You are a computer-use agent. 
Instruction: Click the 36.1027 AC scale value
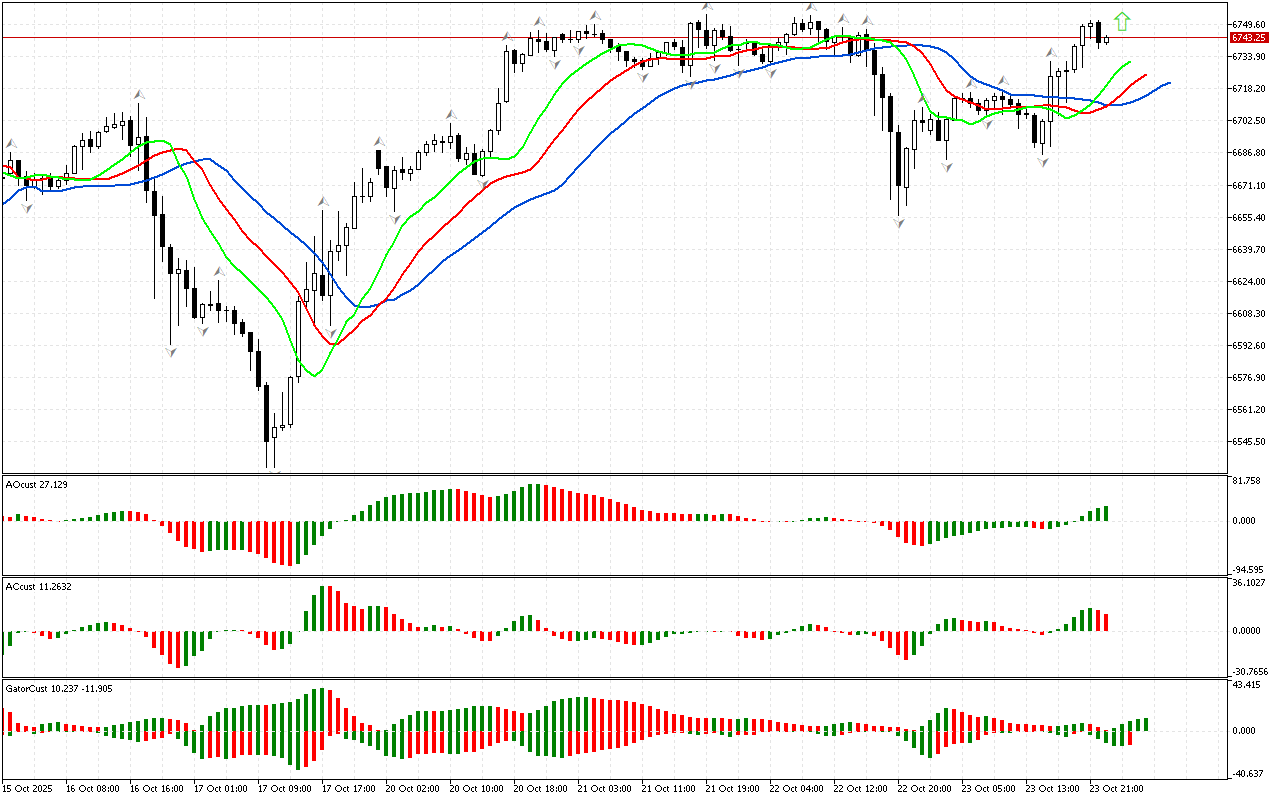1246,583
